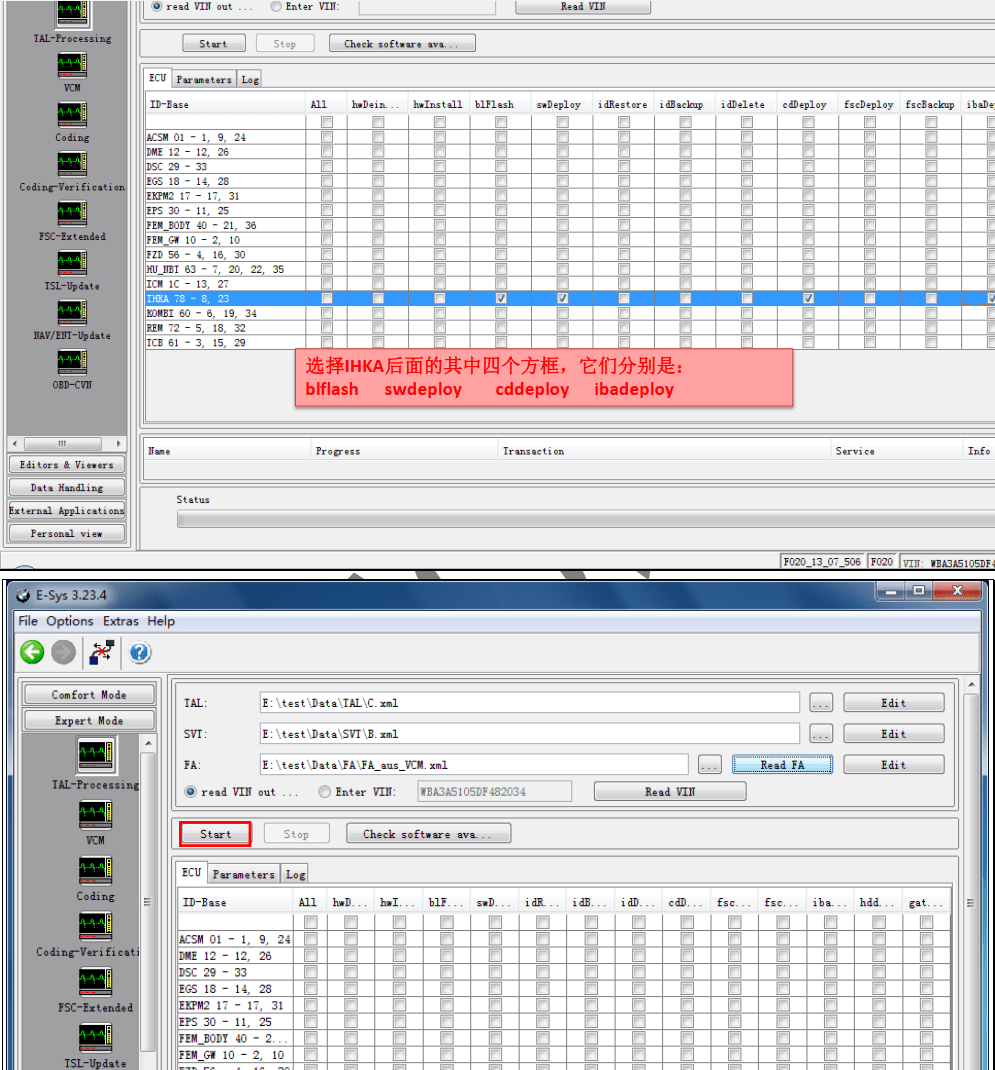Expand the Editors & Viewers panel
The image size is (995, 1070).
pyautogui.click(x=66, y=465)
